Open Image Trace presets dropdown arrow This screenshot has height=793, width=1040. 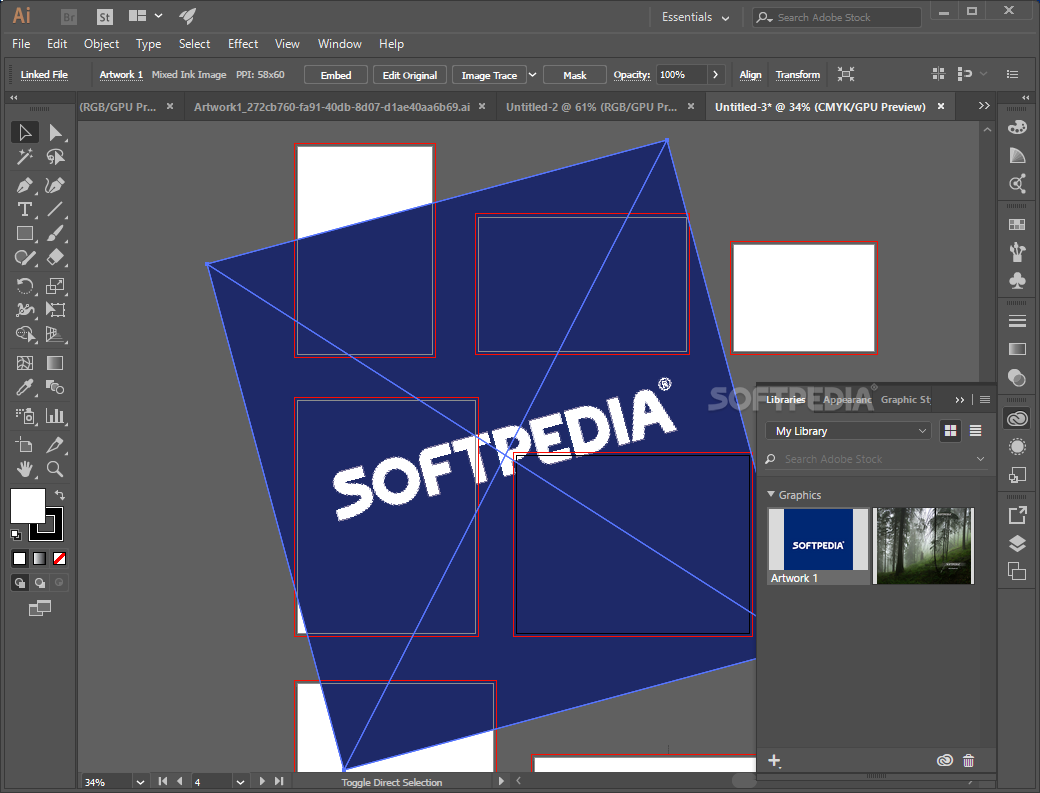tap(532, 75)
